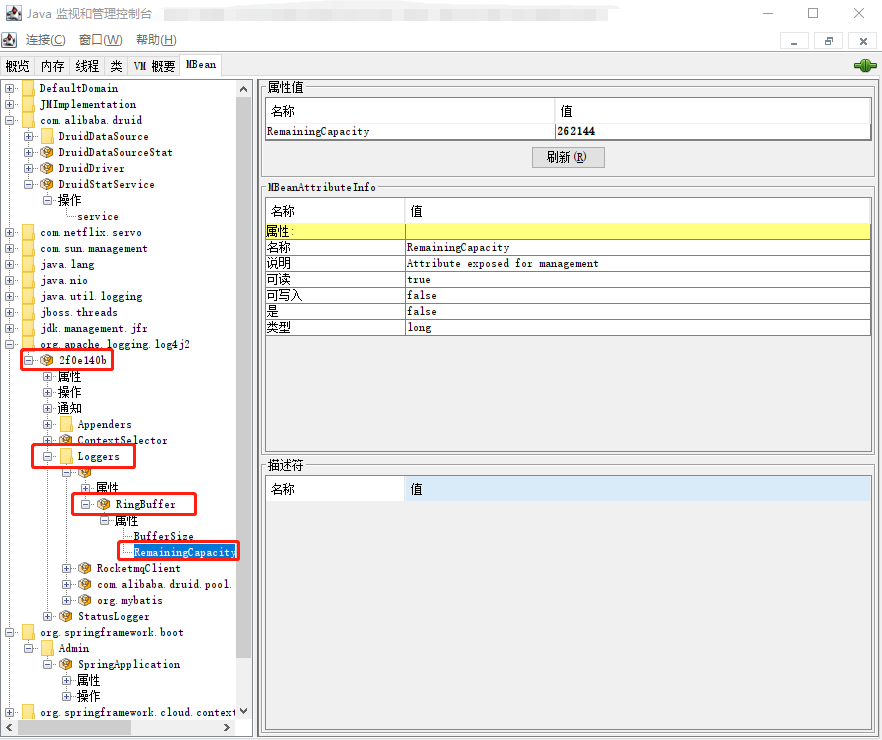Click the 刷新(R) refresh button

point(568,157)
